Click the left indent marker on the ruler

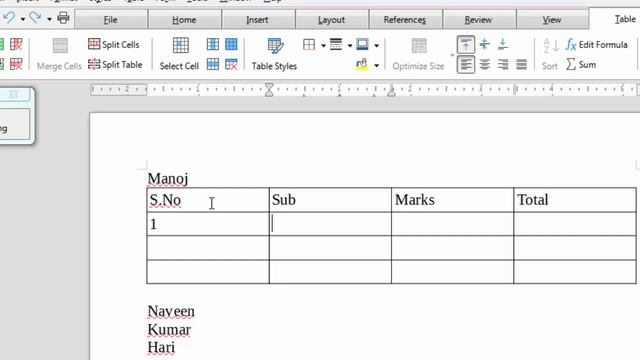click(269, 90)
